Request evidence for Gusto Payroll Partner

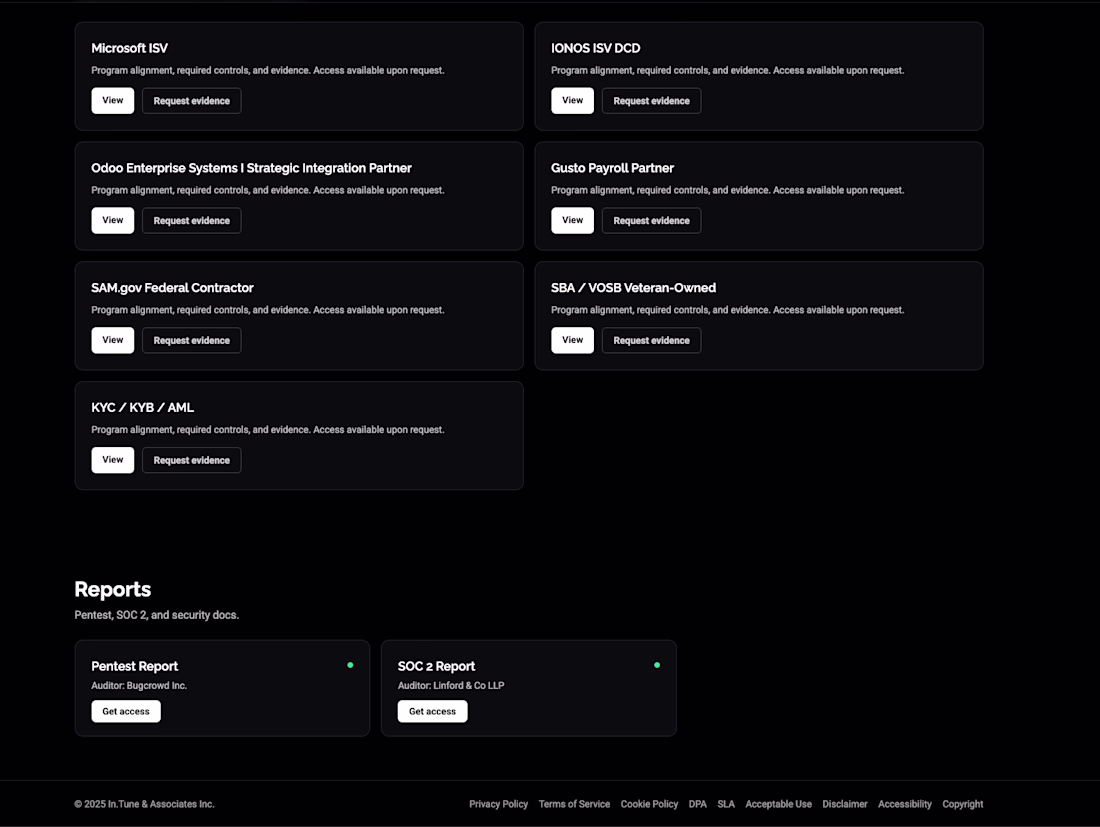pos(651,221)
